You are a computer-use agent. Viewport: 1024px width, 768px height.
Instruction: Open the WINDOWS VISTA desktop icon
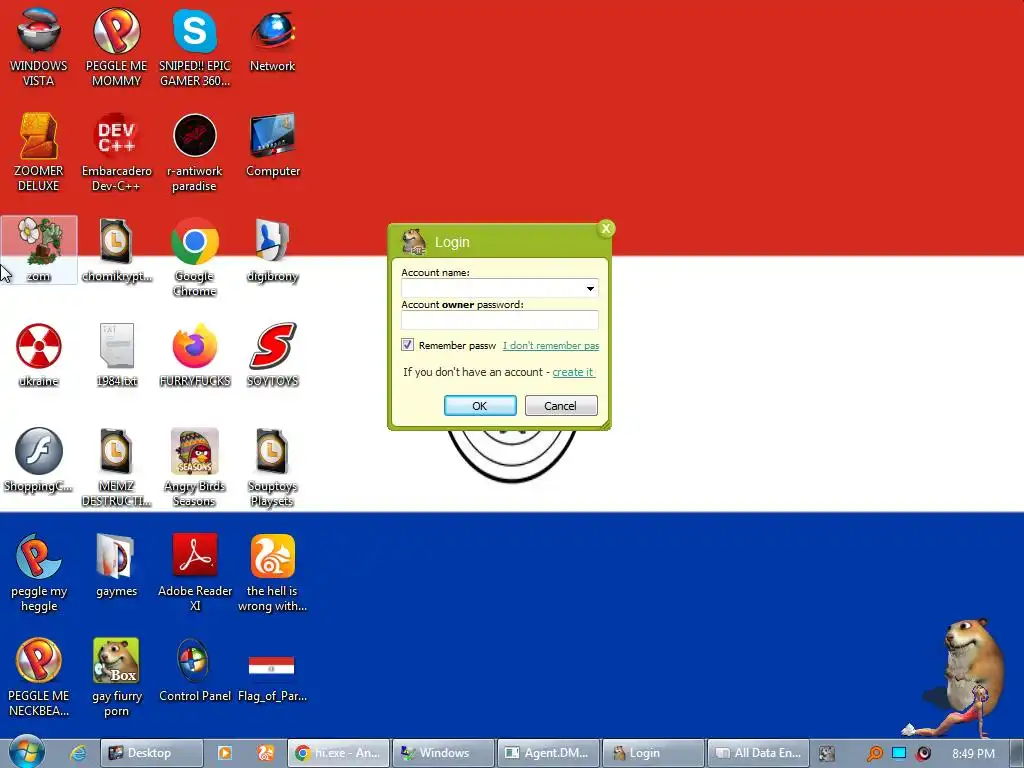[39, 47]
